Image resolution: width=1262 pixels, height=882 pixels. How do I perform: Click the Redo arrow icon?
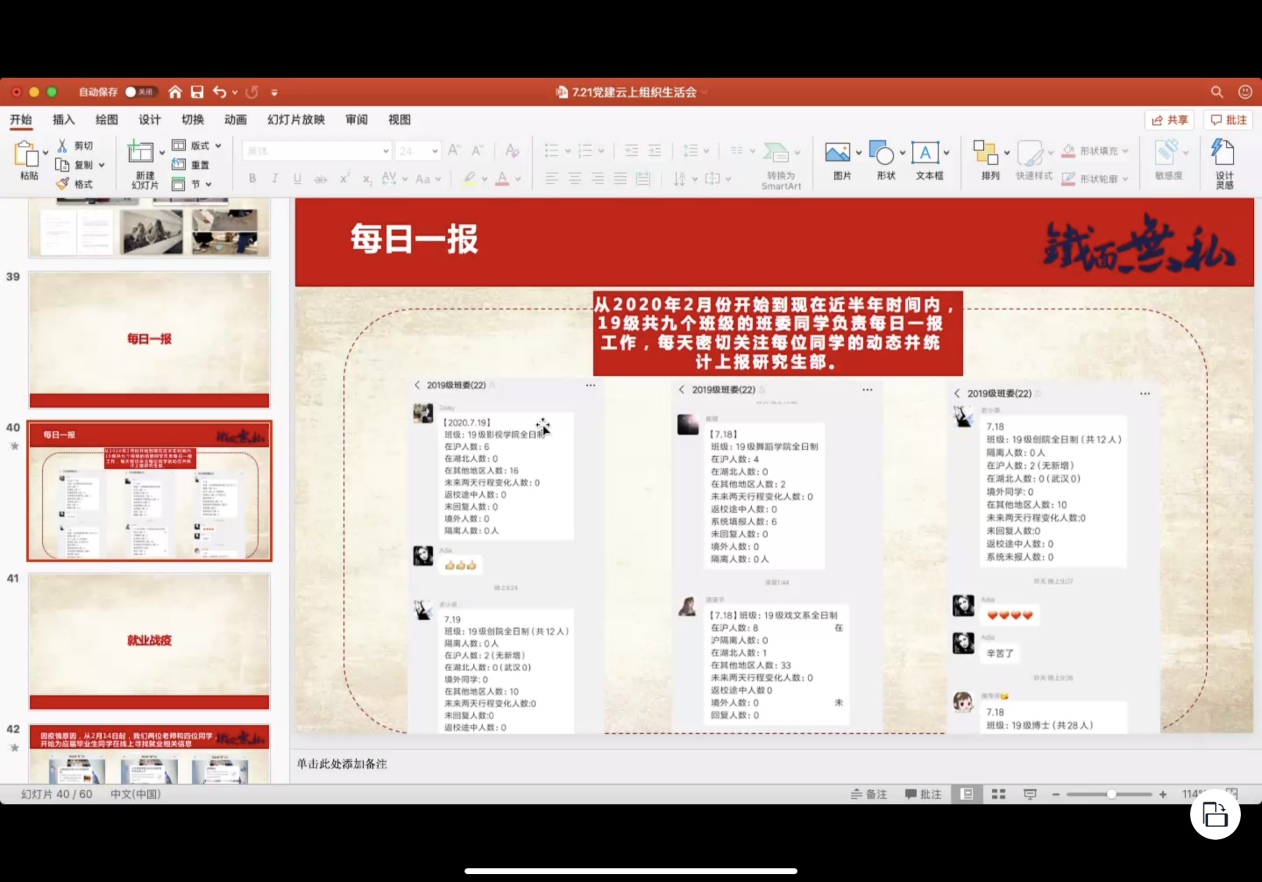click(x=252, y=92)
